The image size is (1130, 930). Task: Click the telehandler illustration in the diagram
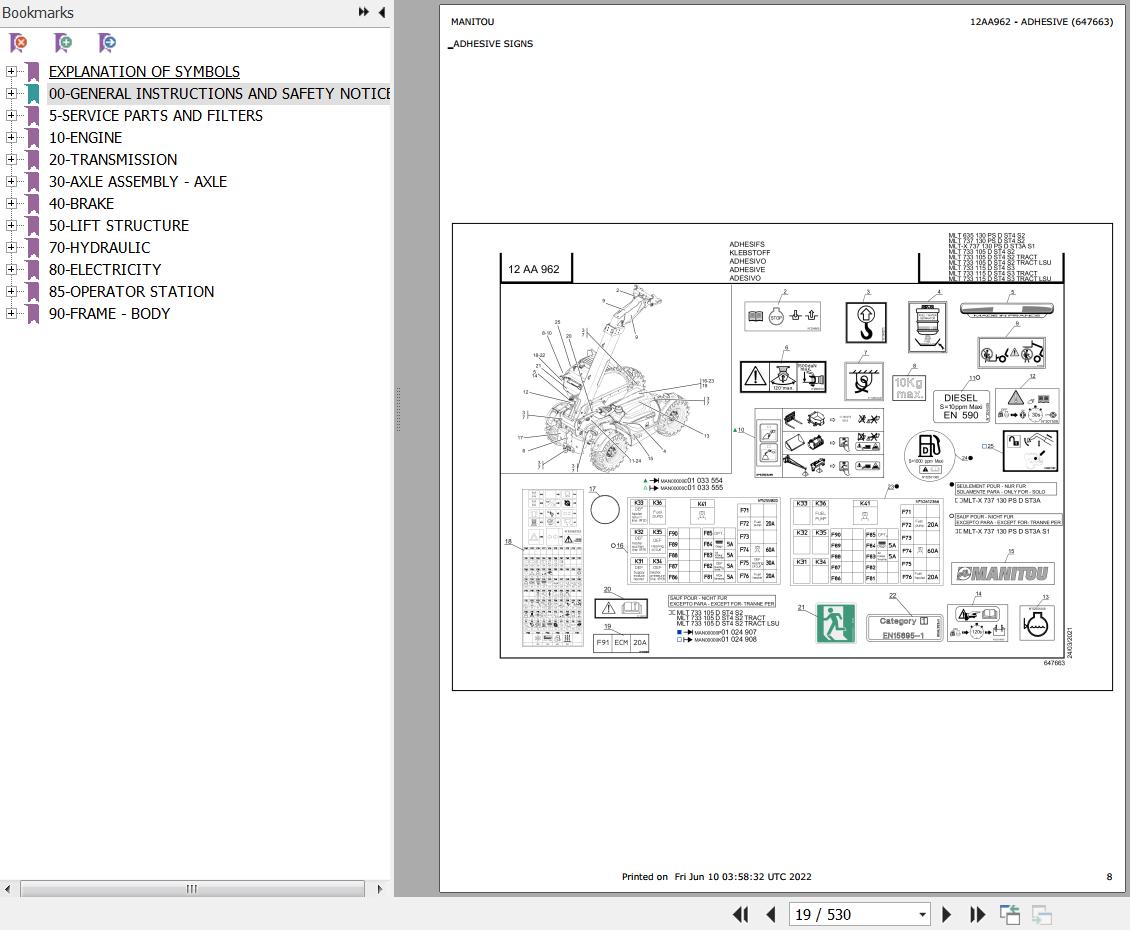[616, 378]
